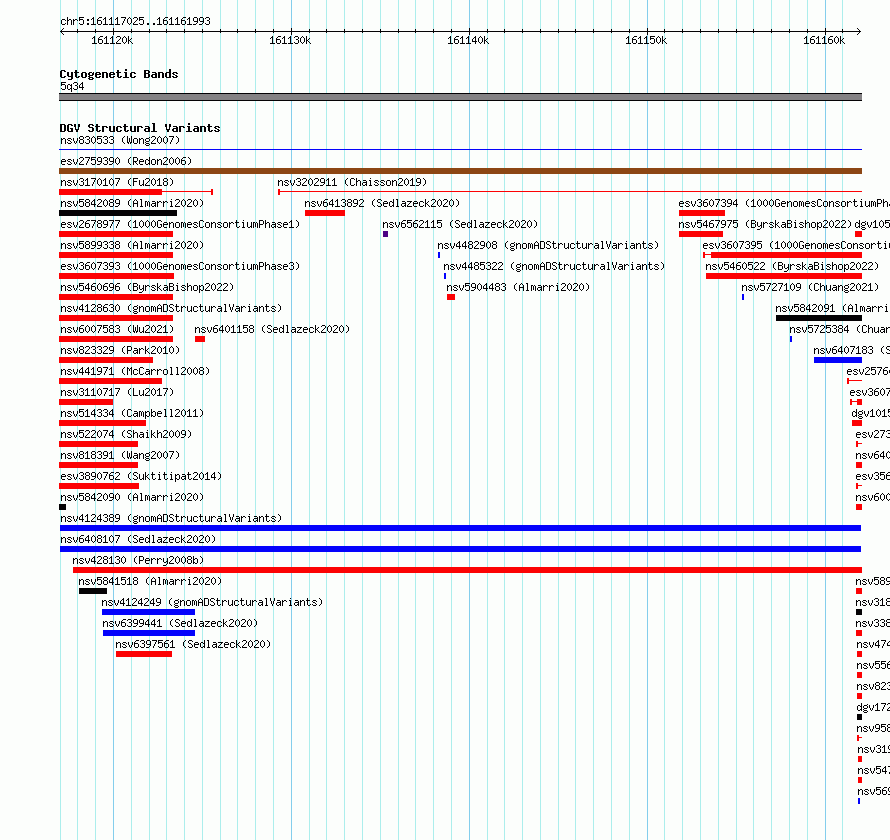Open nsv5841518 (Almarri2020) label
Viewport: 890px width, 840px height.
click(x=150, y=581)
